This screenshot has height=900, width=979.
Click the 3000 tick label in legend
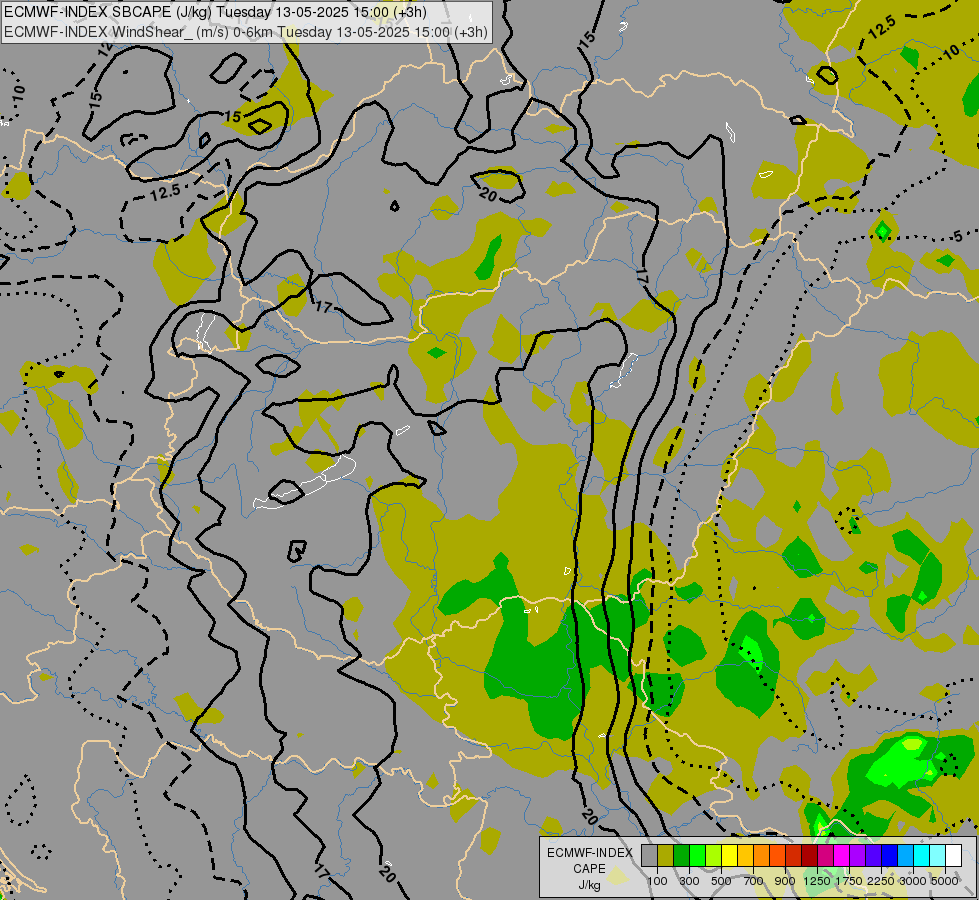tap(913, 881)
